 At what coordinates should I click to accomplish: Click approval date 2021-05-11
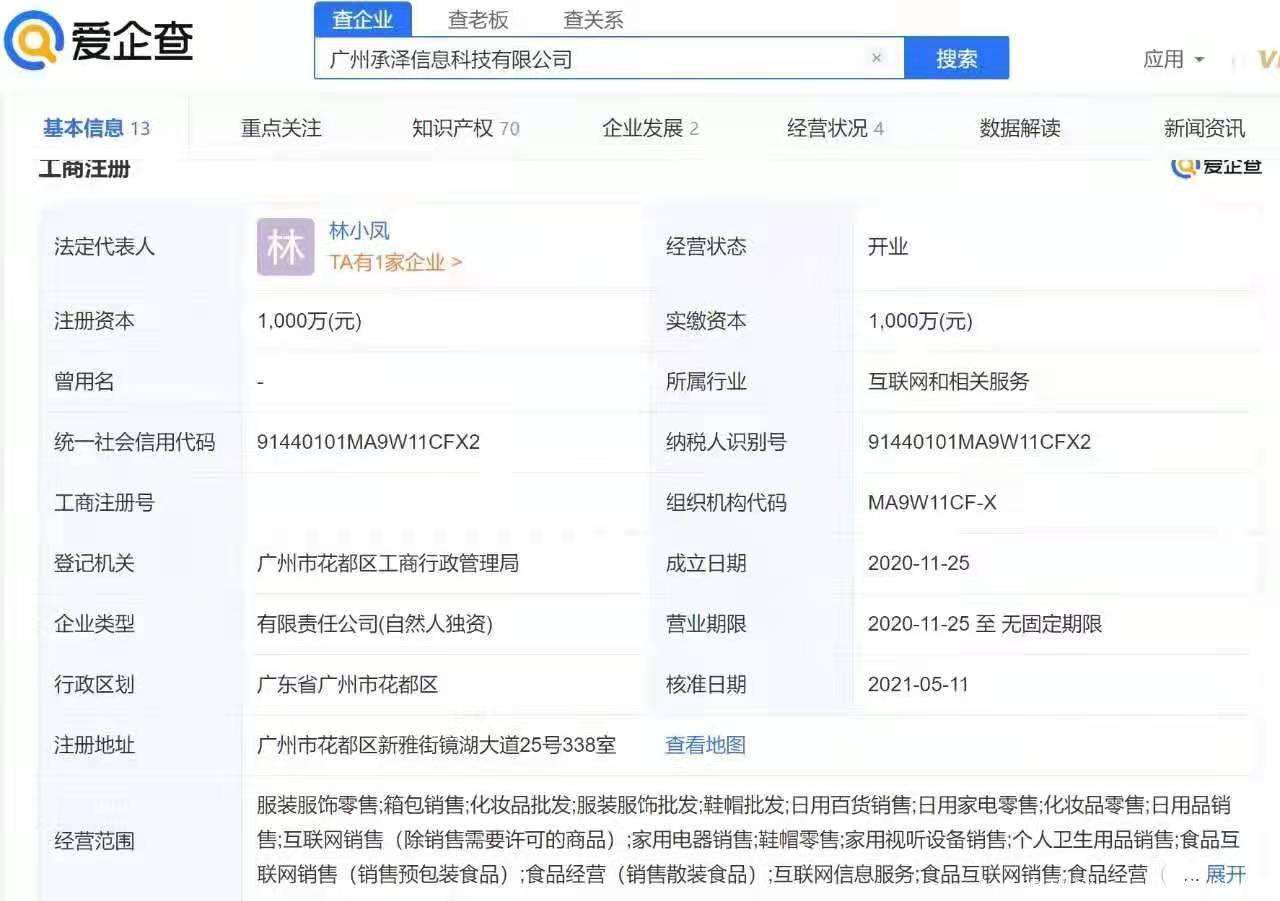coord(918,685)
